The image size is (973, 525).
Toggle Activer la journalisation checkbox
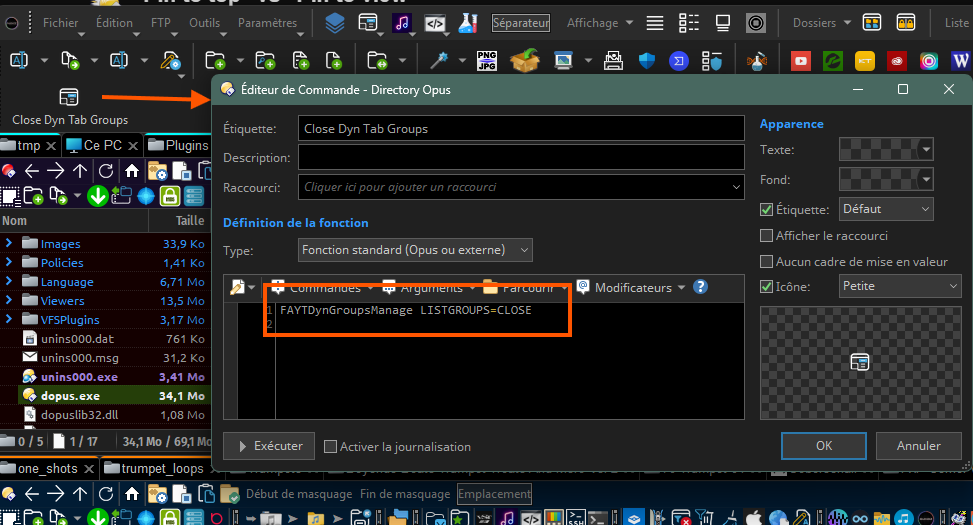pyautogui.click(x=331, y=447)
